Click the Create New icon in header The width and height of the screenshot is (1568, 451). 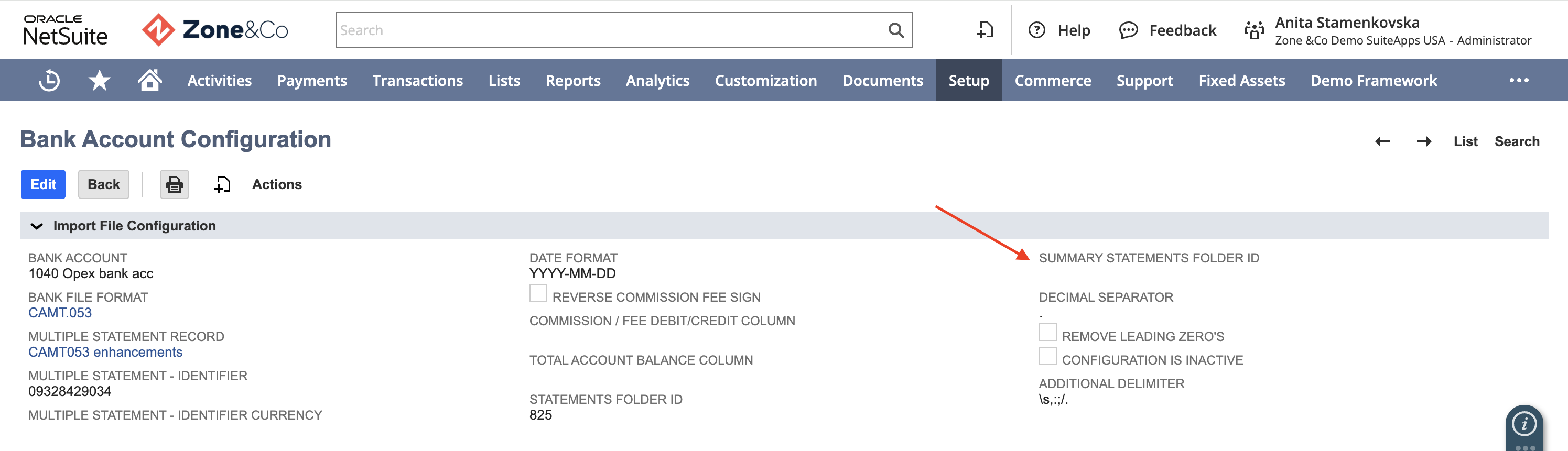985,30
